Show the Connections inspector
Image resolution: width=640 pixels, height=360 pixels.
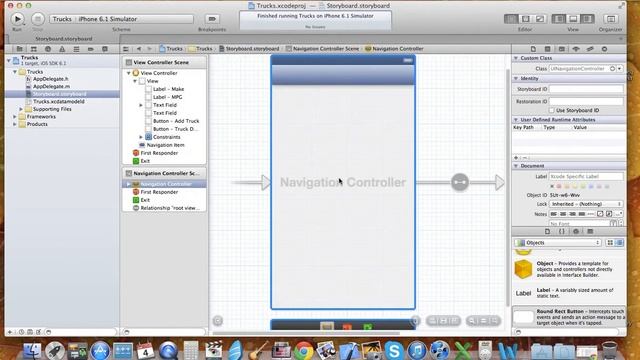604,49
